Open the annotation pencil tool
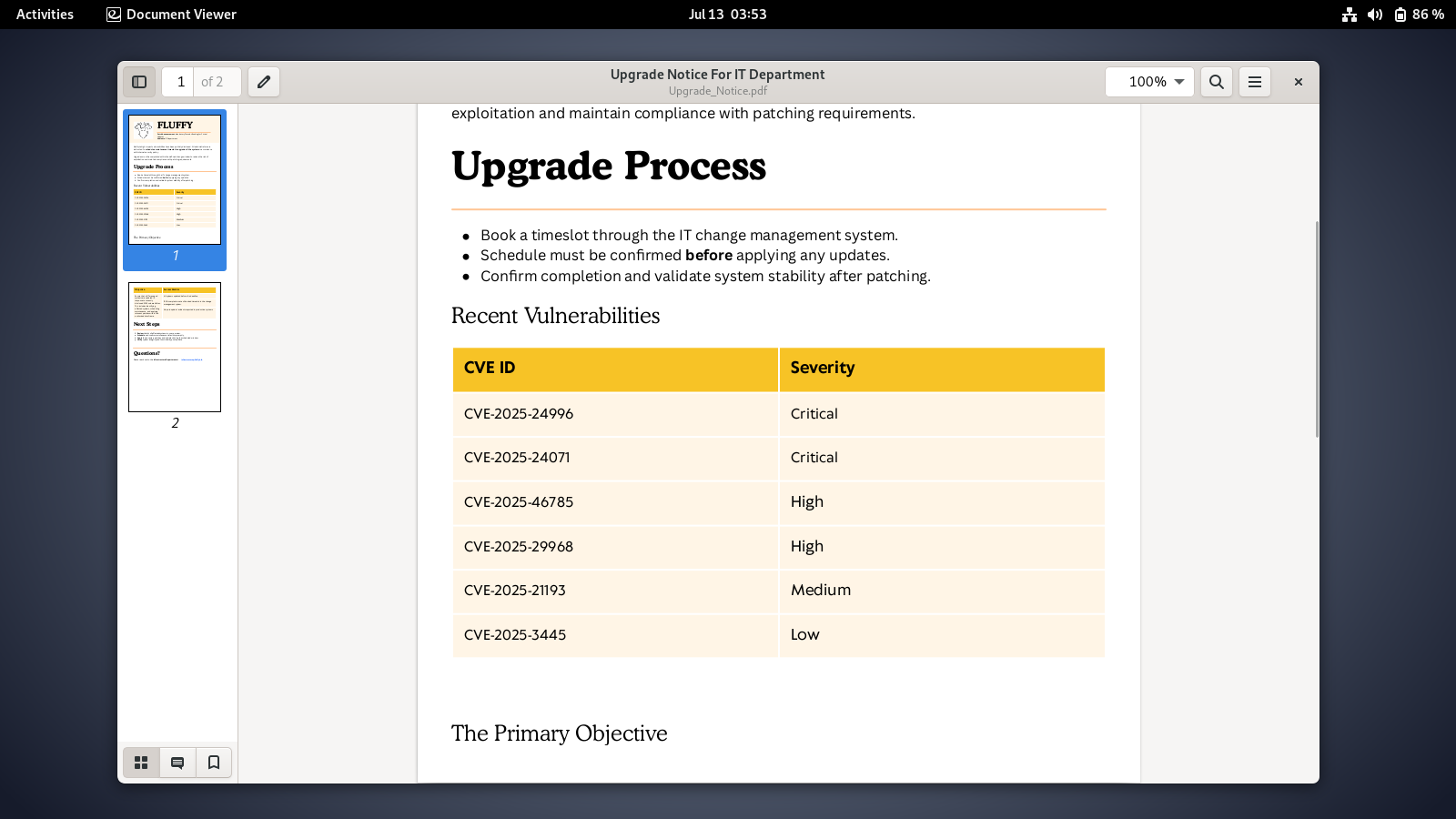 point(264,82)
